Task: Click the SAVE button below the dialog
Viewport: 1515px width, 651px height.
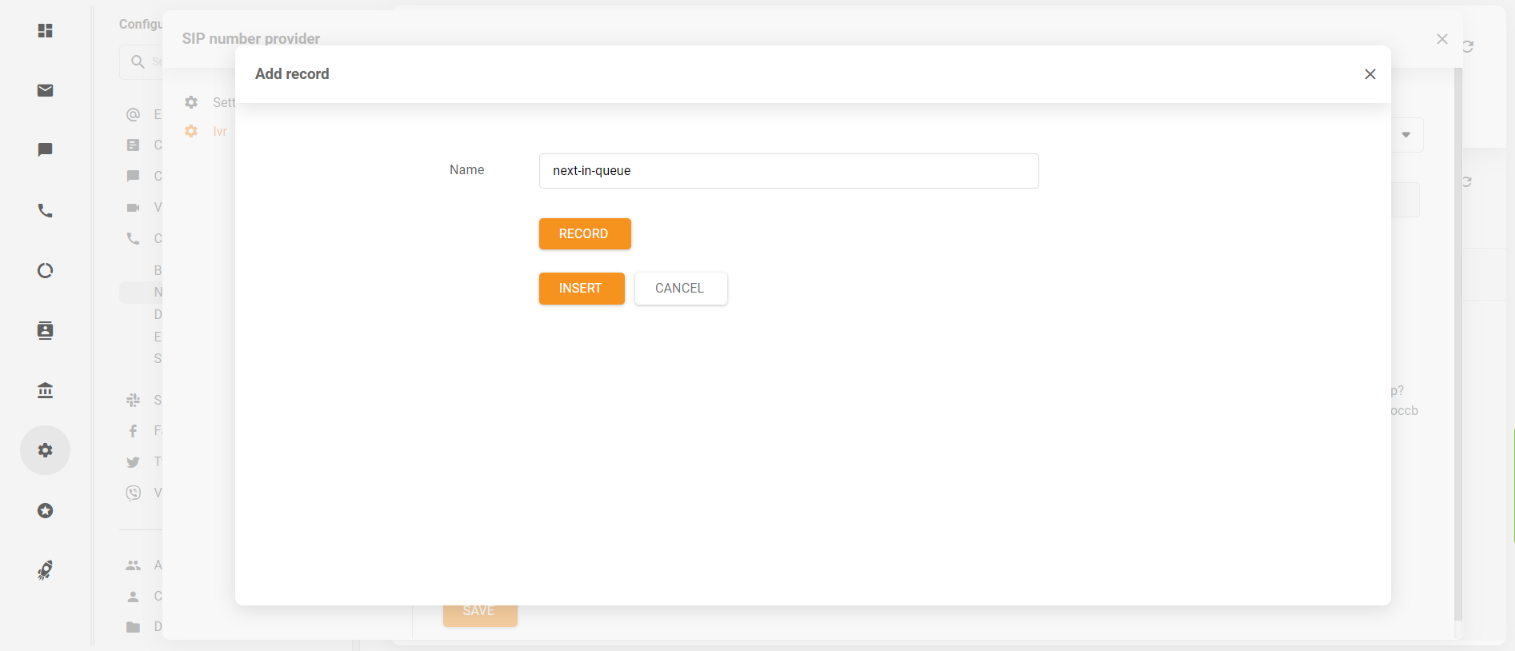Action: point(479,611)
